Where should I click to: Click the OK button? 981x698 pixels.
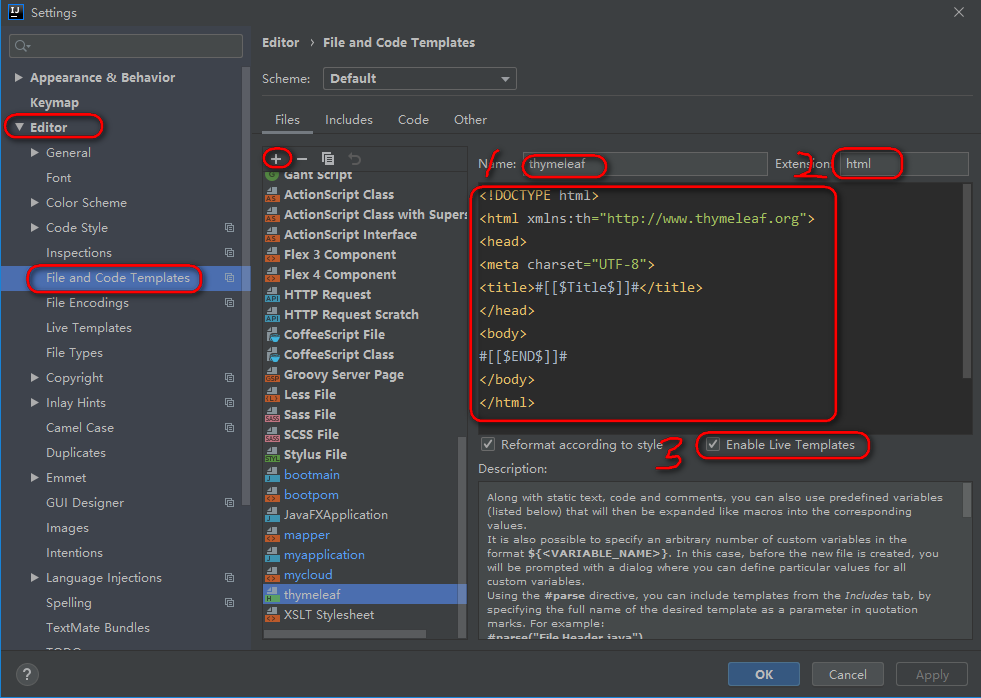point(764,674)
